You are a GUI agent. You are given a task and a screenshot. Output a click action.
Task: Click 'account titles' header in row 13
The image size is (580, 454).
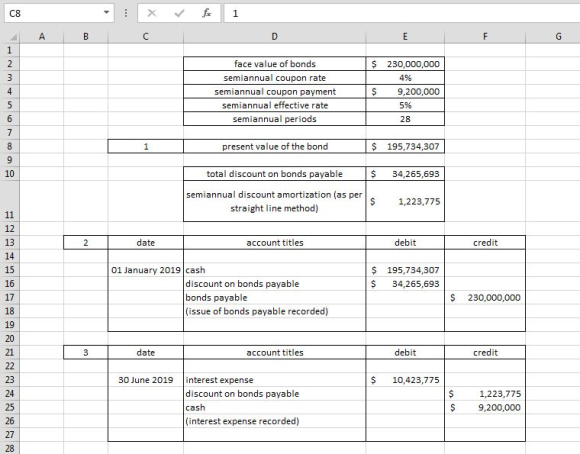274,243
